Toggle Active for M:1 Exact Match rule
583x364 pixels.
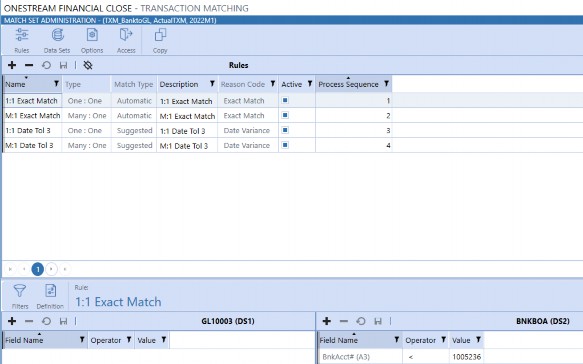tap(285, 115)
